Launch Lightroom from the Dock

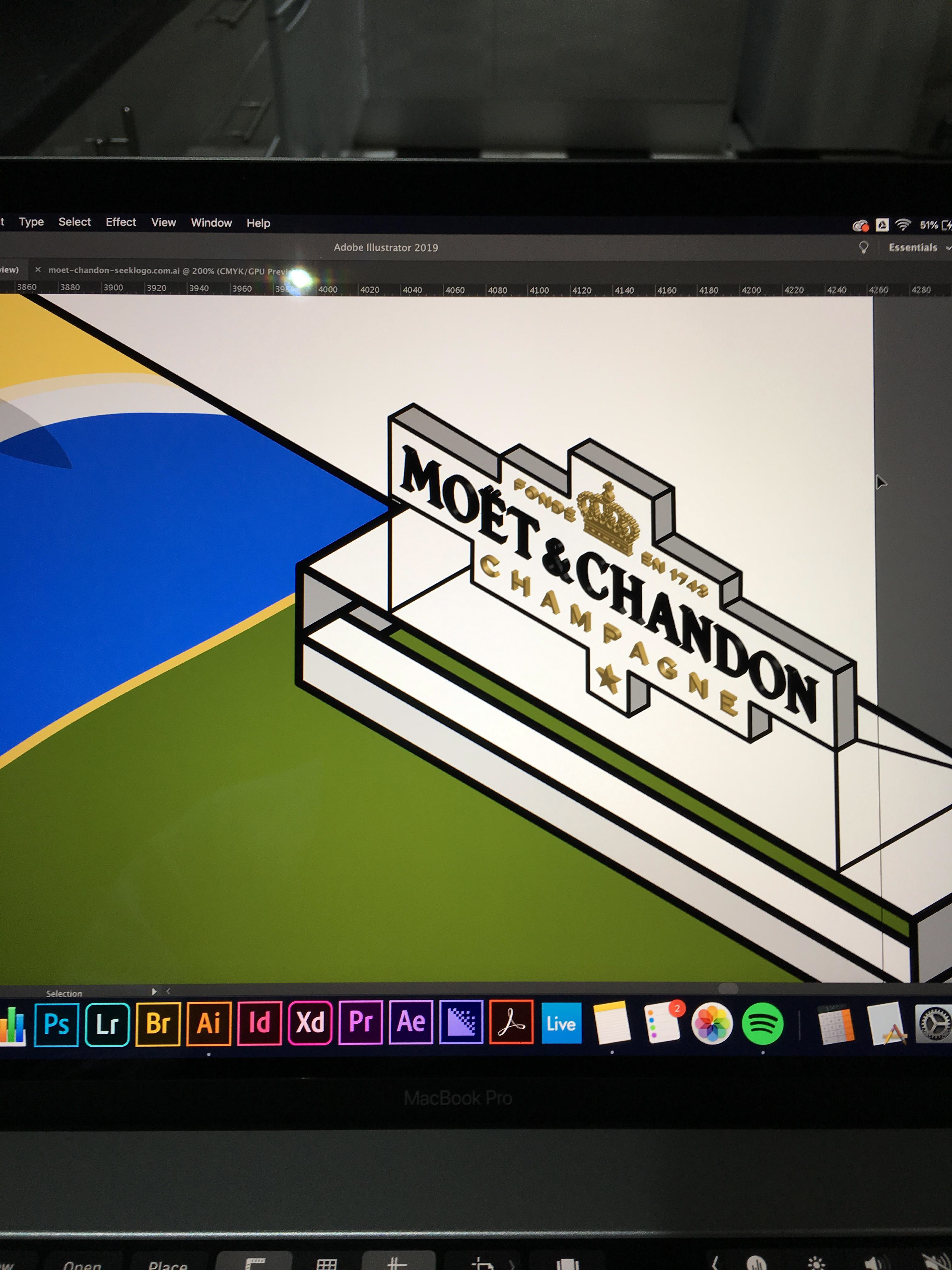(107, 1024)
